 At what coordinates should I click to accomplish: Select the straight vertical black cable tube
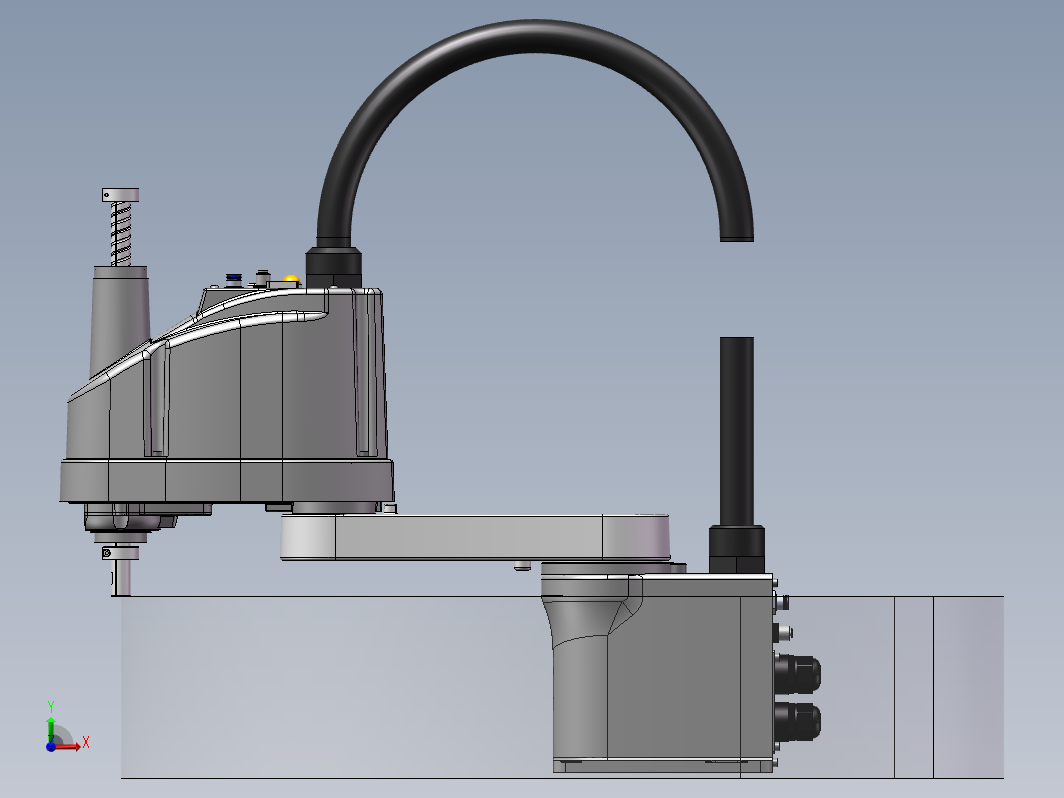click(x=737, y=432)
